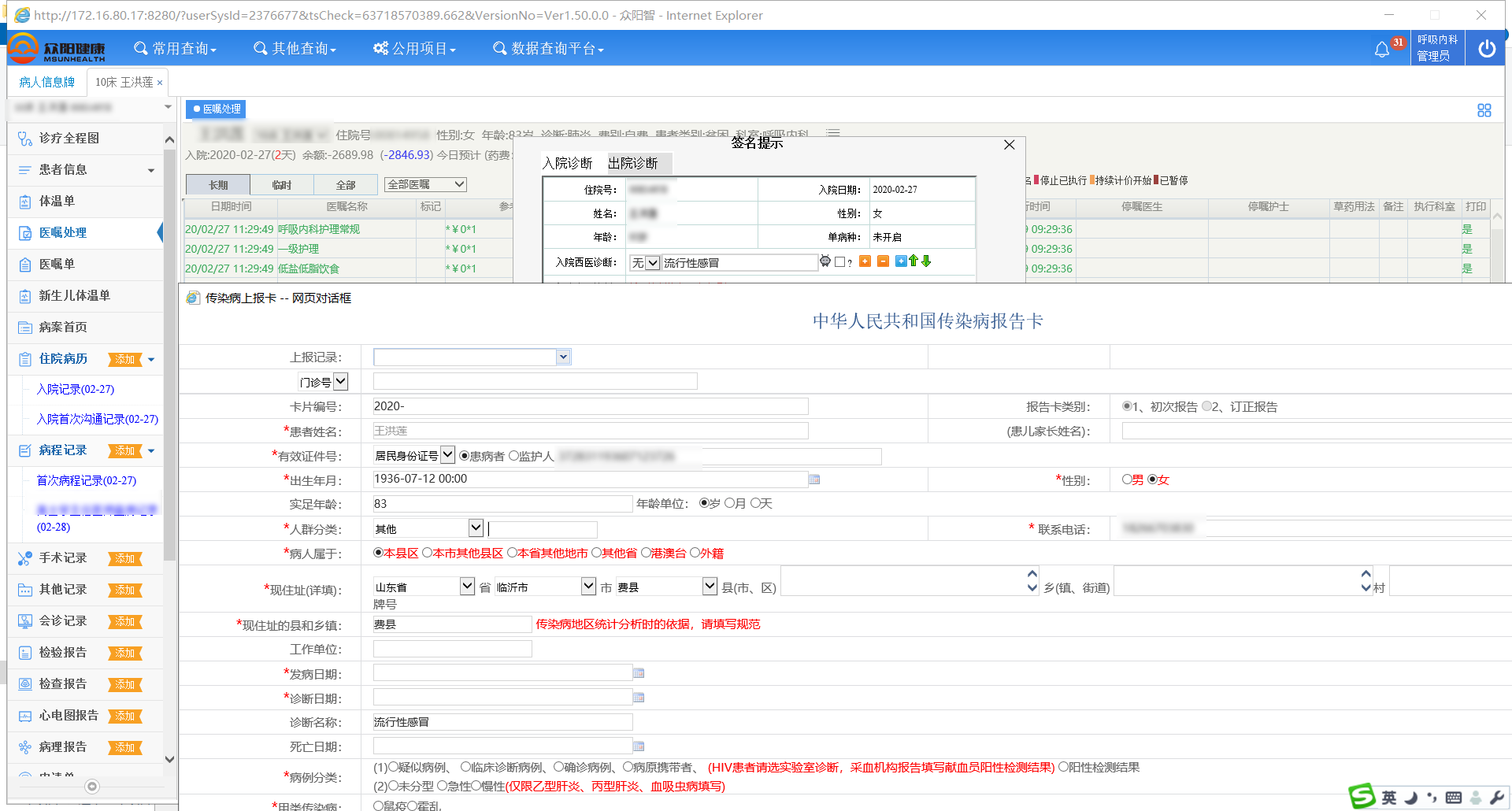Image resolution: width=1512 pixels, height=811 pixels.
Task: Open calendar picker for 诊断日期
Action: [639, 698]
